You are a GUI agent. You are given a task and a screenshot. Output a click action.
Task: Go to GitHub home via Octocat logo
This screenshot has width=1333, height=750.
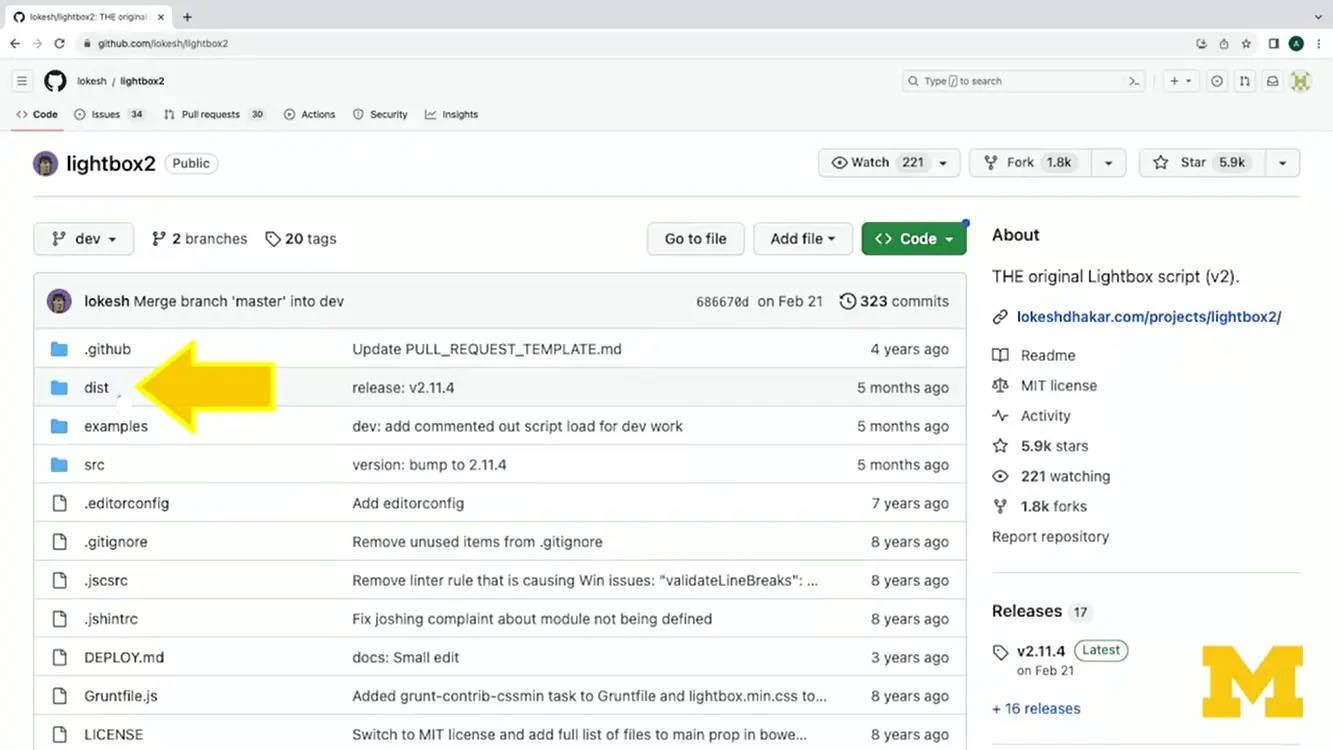(55, 81)
